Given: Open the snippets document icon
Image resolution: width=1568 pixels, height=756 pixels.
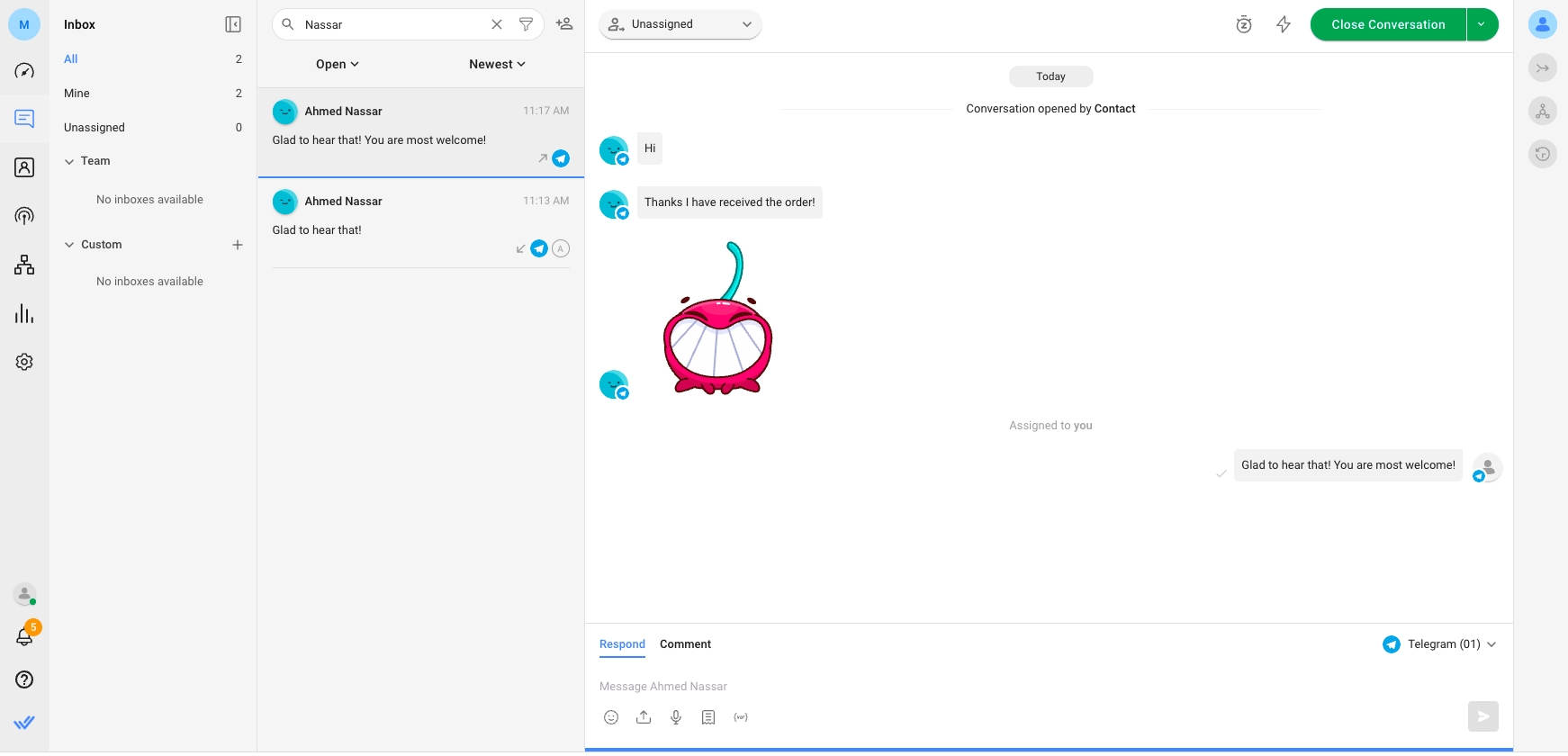Looking at the screenshot, I should click(708, 717).
